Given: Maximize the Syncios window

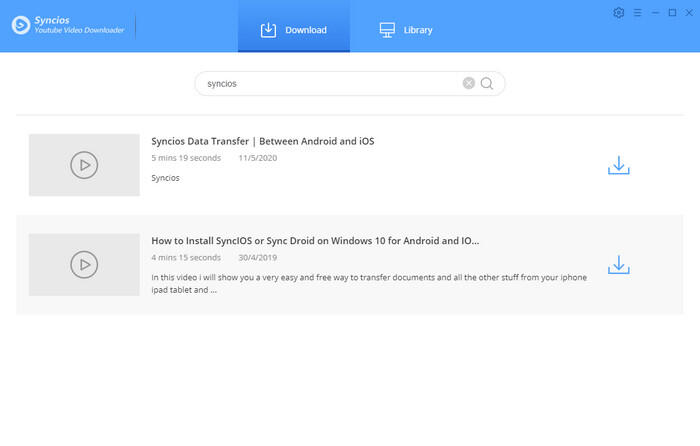Looking at the screenshot, I should [672, 13].
